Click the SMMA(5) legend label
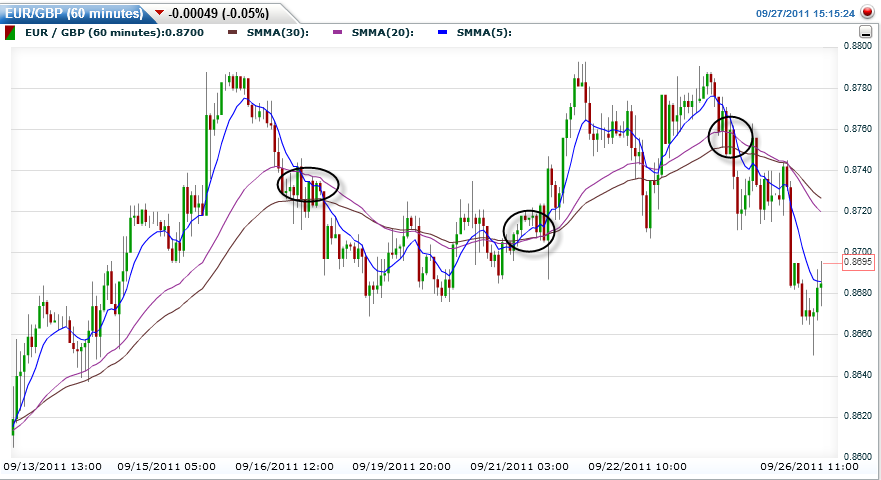 point(484,33)
